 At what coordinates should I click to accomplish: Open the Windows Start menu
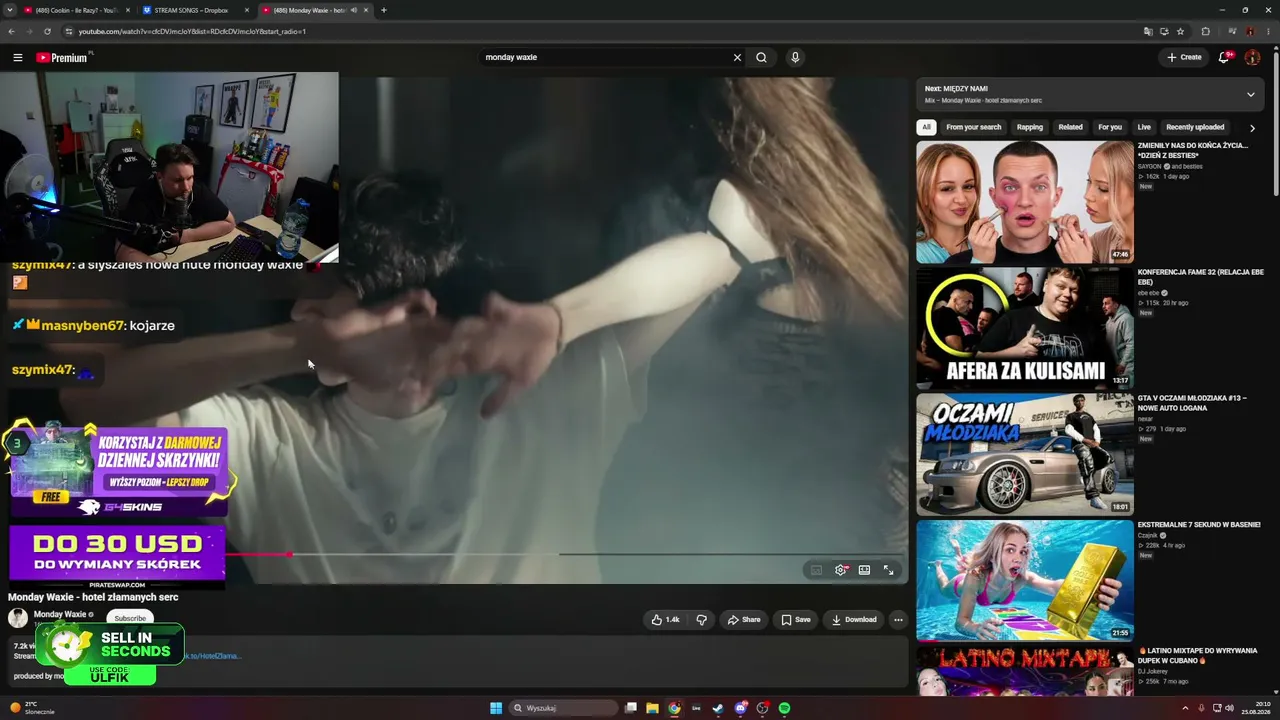(x=496, y=708)
